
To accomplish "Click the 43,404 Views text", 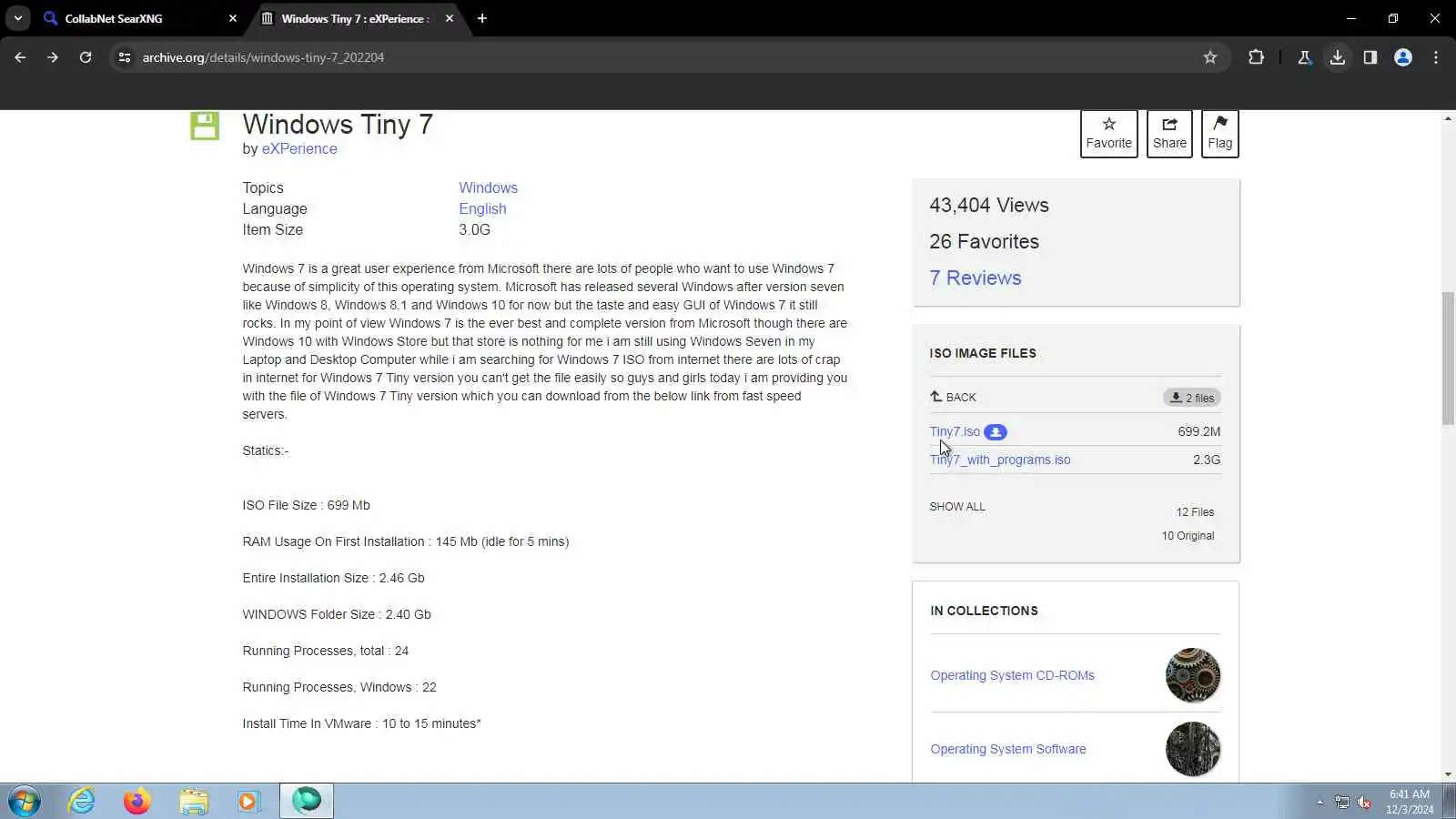I will [989, 206].
